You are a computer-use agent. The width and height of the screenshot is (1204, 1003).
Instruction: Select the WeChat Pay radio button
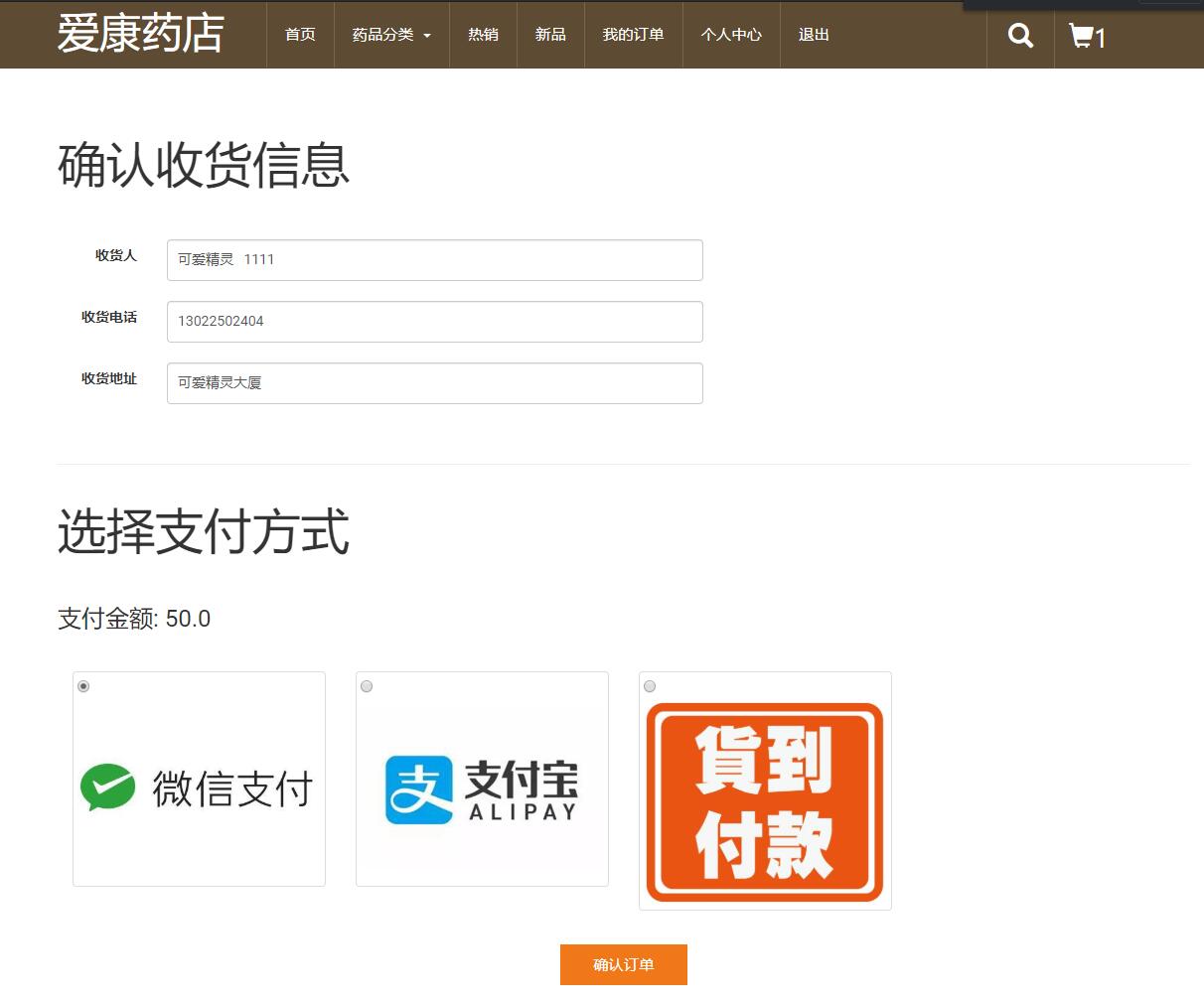click(83, 685)
